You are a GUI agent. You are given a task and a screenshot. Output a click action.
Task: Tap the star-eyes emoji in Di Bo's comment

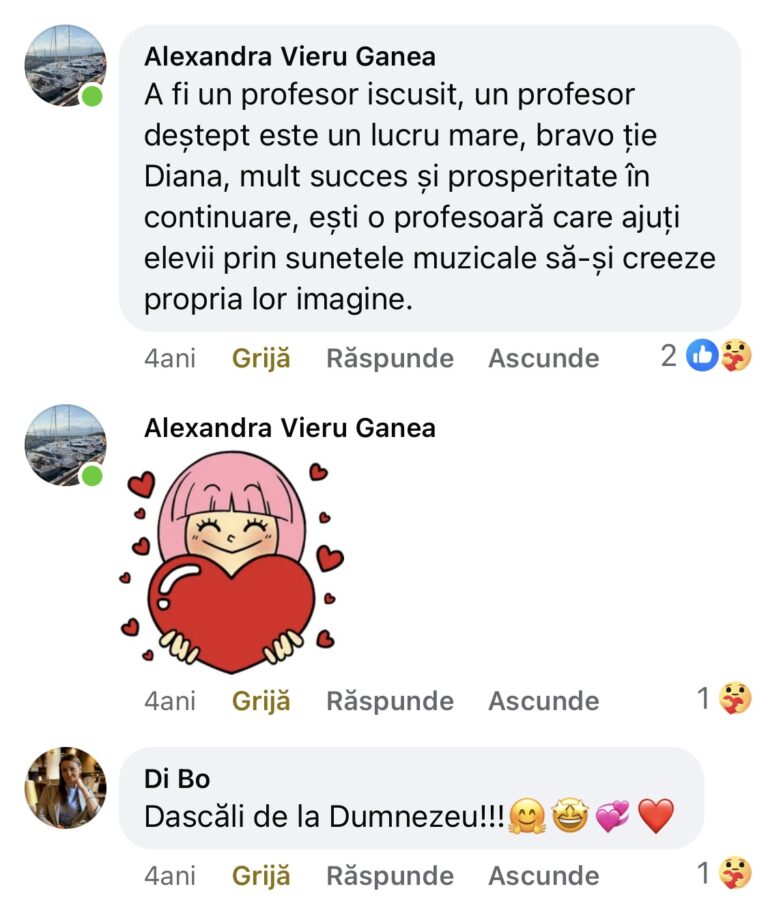coord(570,816)
